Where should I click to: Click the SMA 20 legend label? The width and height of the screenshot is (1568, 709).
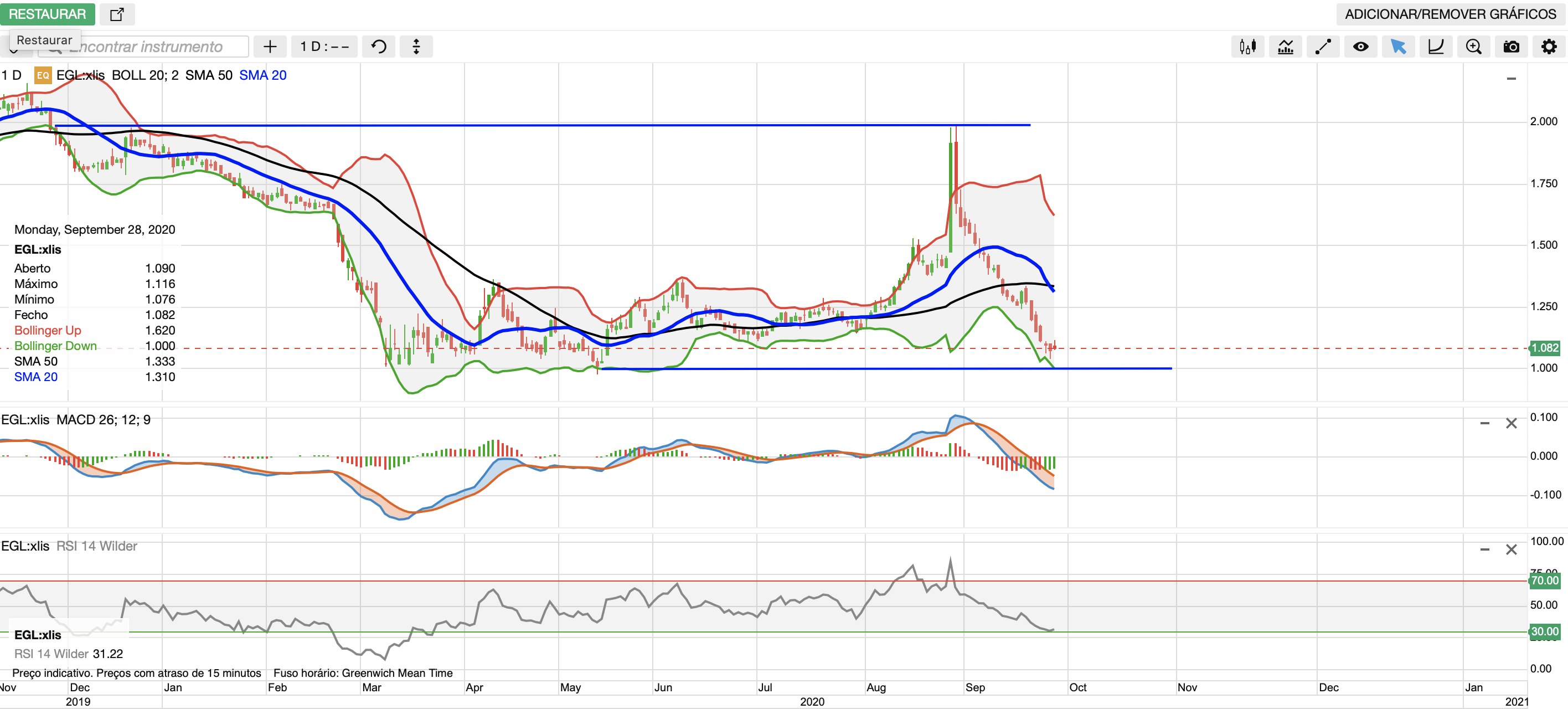click(x=262, y=75)
